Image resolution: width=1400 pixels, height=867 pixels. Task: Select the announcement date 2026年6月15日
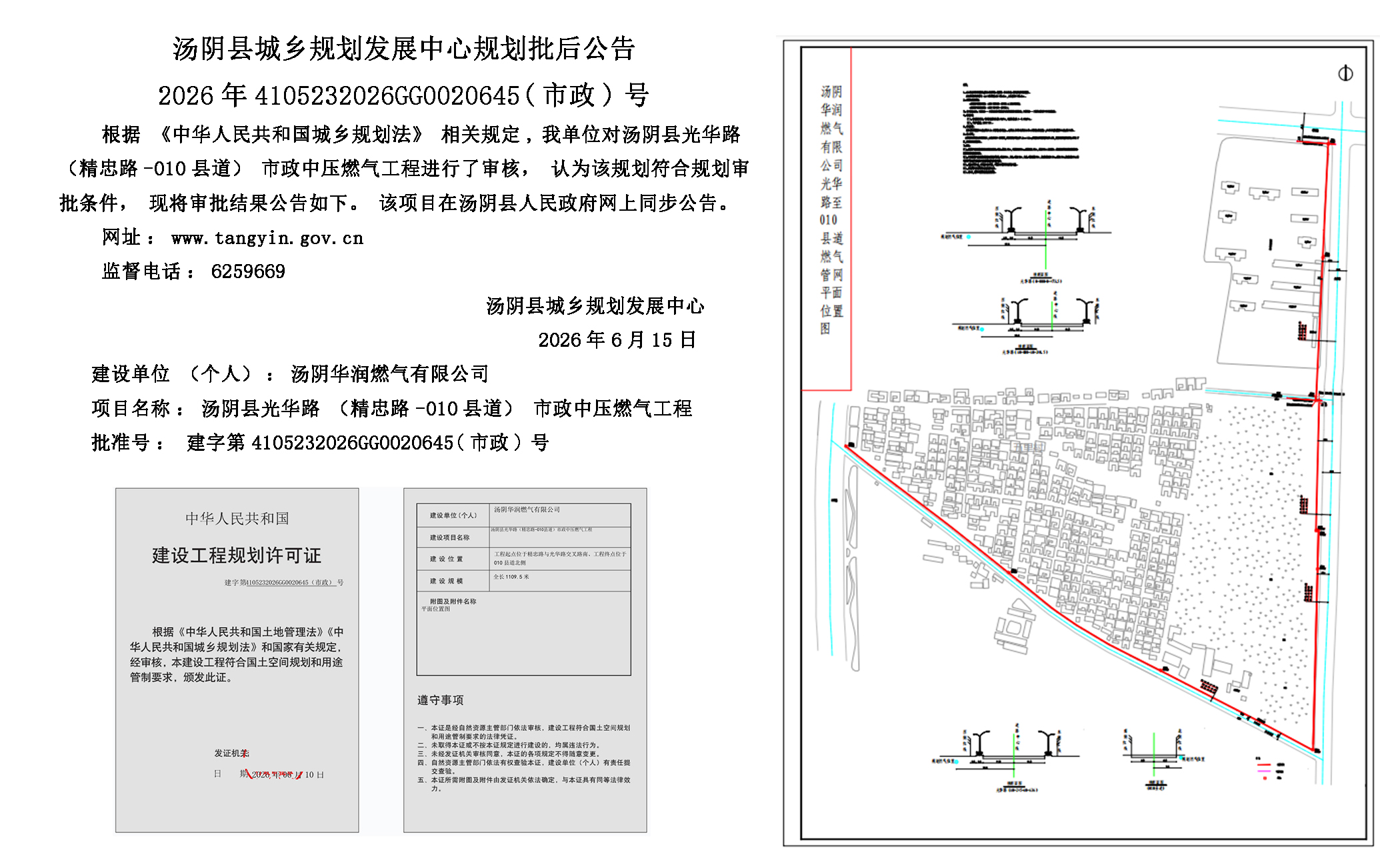click(x=617, y=340)
